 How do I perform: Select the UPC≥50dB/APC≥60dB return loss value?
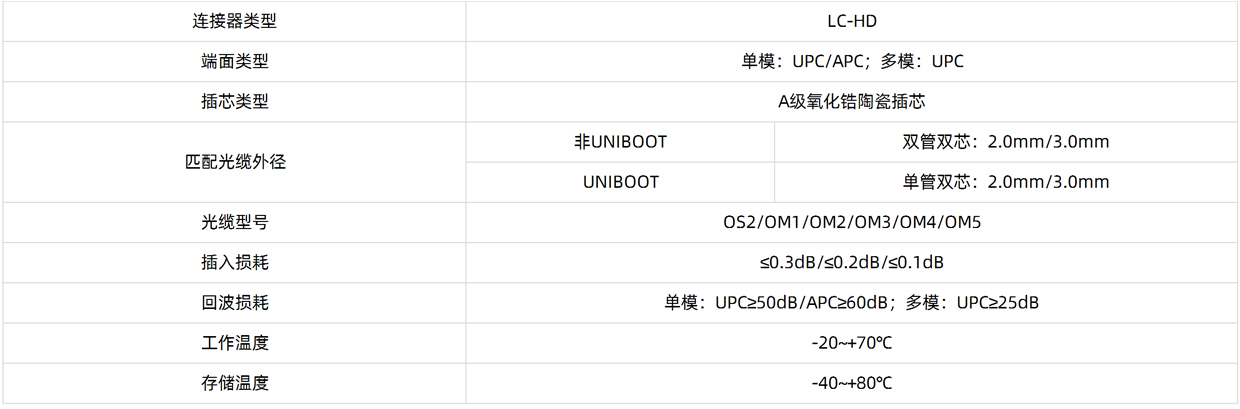pos(801,302)
